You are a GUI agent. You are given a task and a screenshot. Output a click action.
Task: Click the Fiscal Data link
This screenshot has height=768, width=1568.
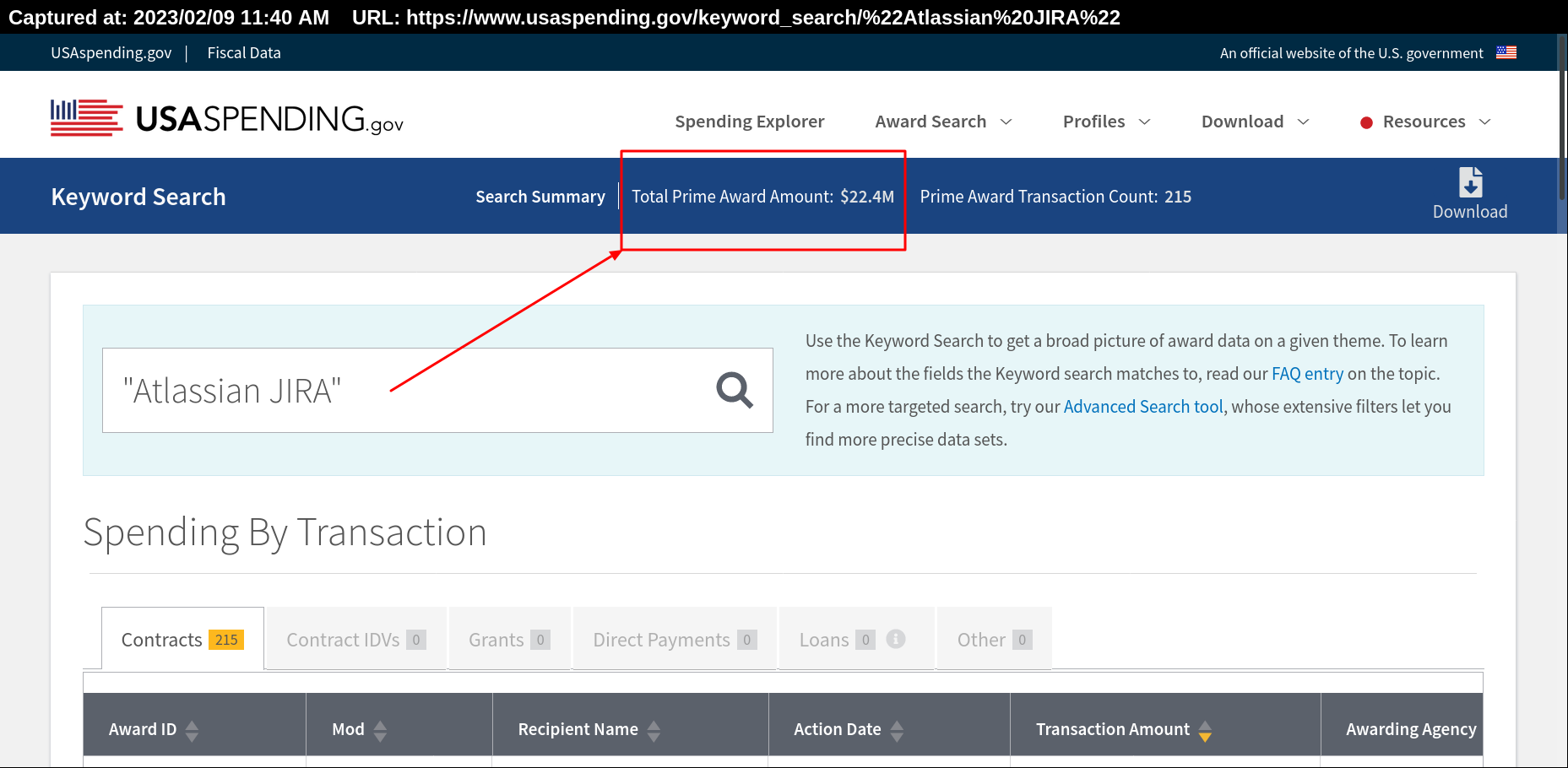pyautogui.click(x=244, y=52)
